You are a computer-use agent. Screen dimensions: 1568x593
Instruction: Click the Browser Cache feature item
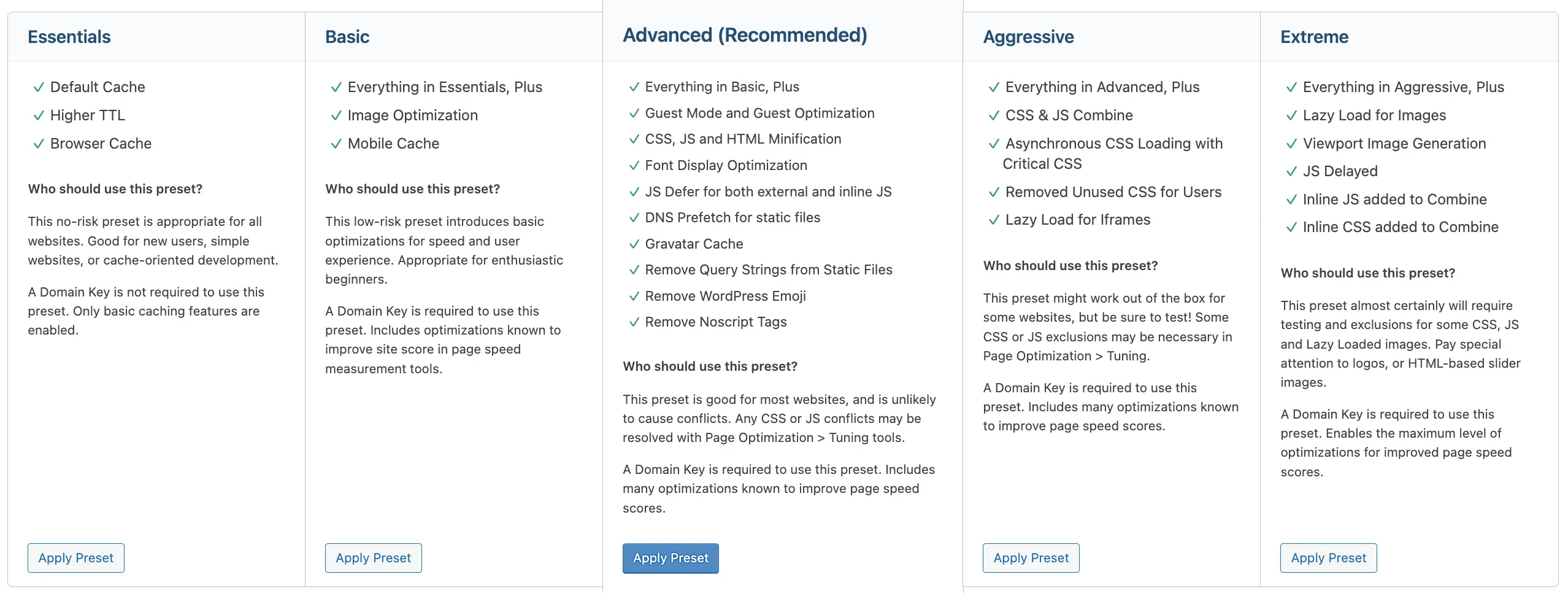(101, 144)
